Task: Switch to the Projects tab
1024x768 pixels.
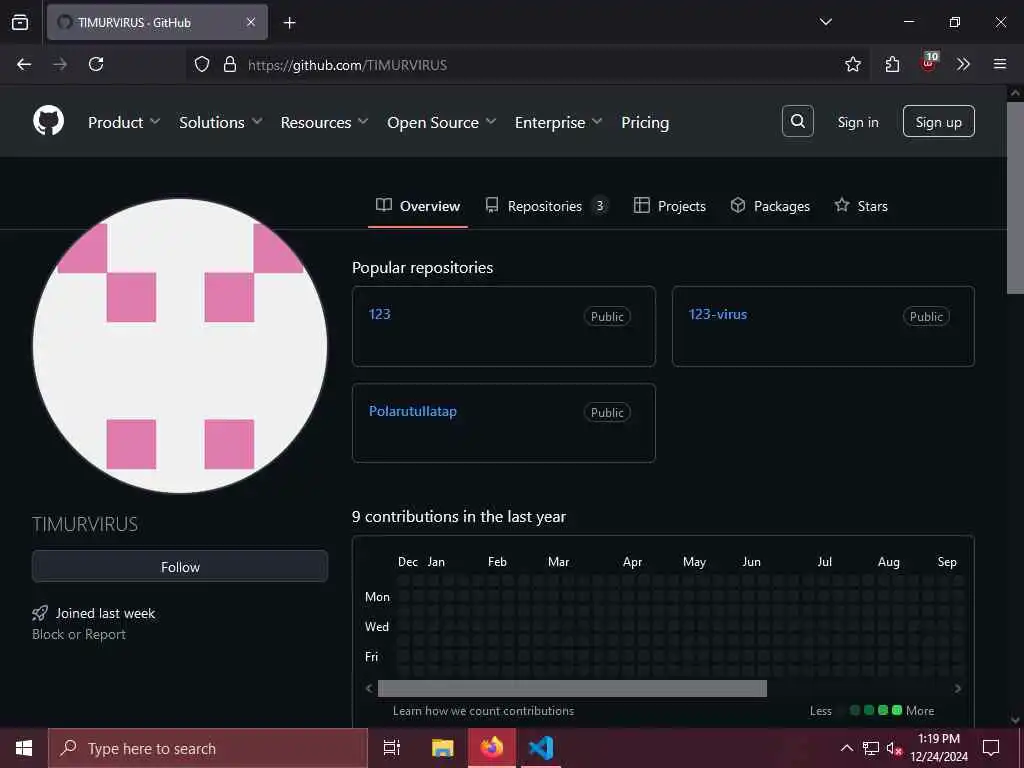Action: coord(670,206)
